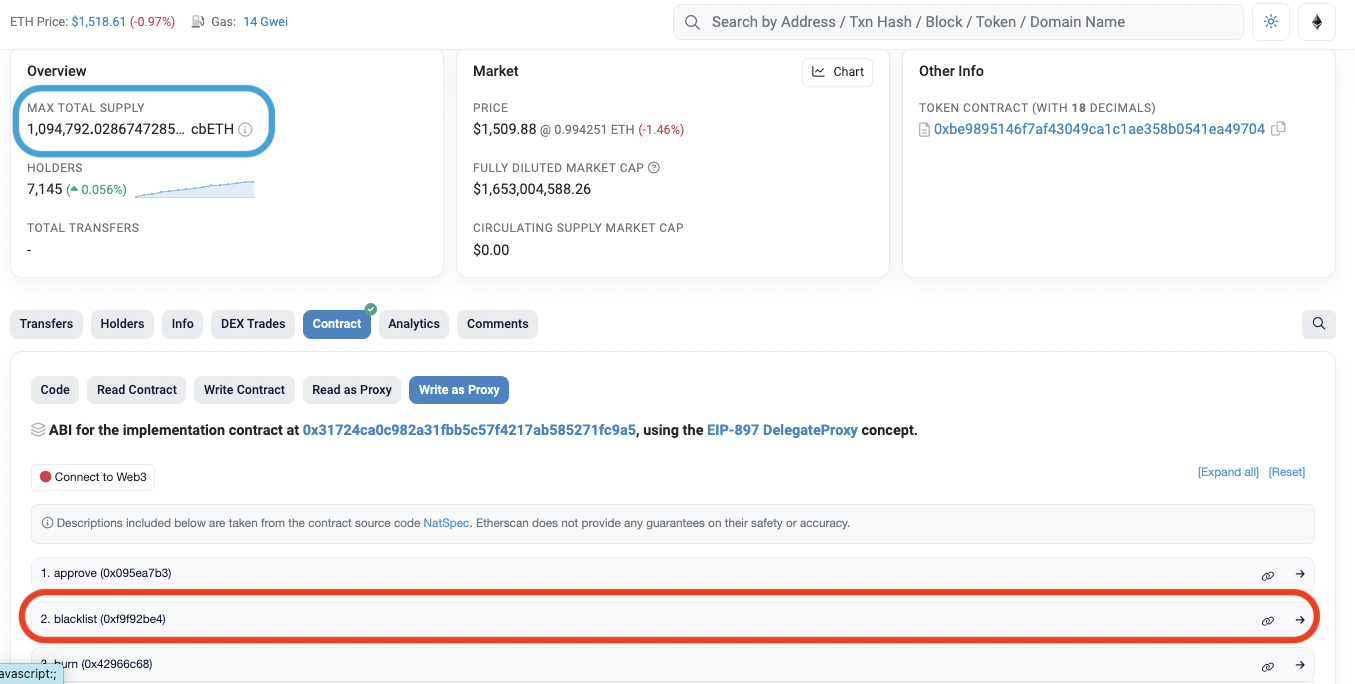The image size is (1355, 684).
Task: Copy the token contract address
Action: click(1278, 129)
